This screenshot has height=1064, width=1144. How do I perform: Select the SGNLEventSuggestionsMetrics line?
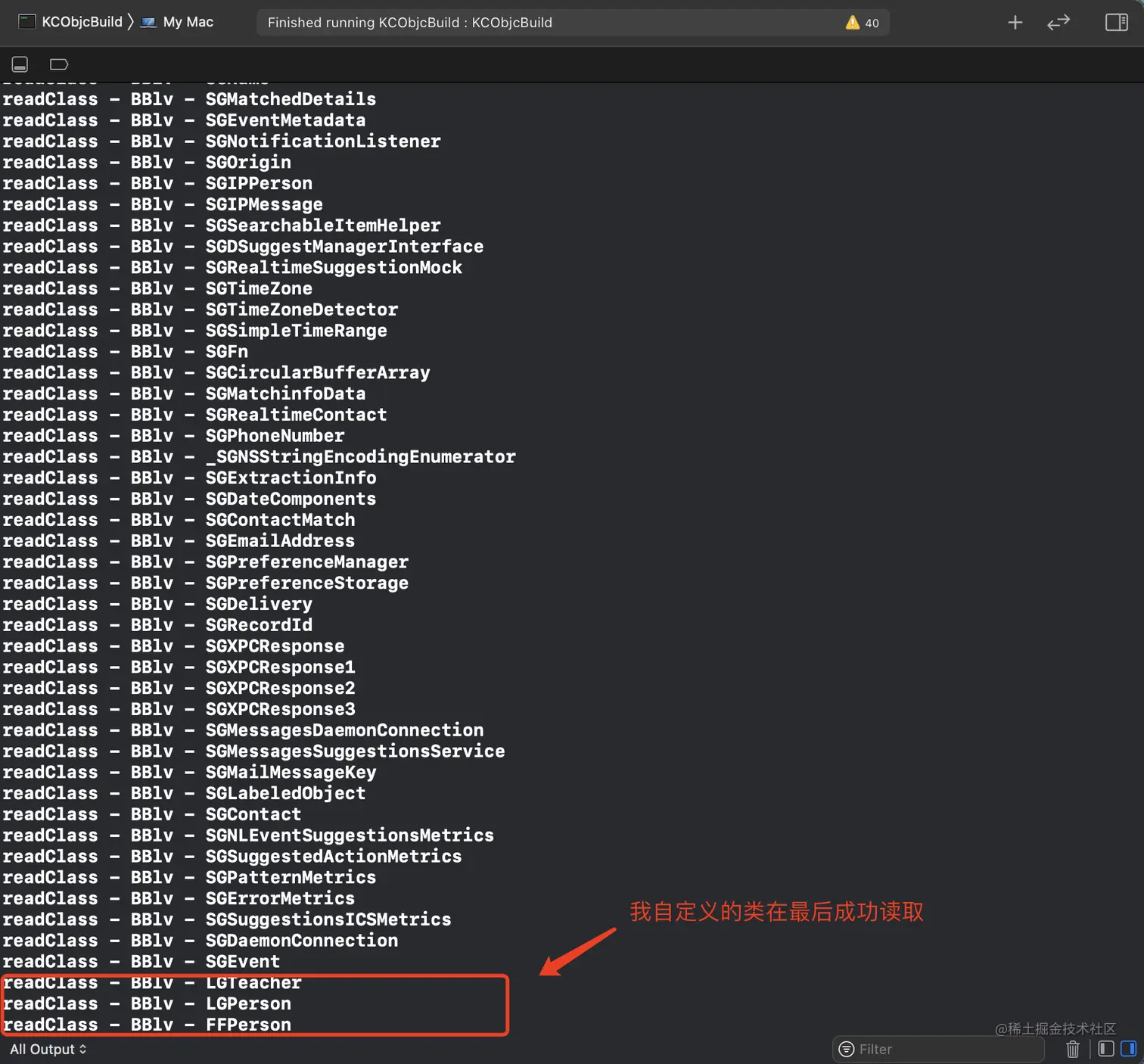tap(248, 835)
